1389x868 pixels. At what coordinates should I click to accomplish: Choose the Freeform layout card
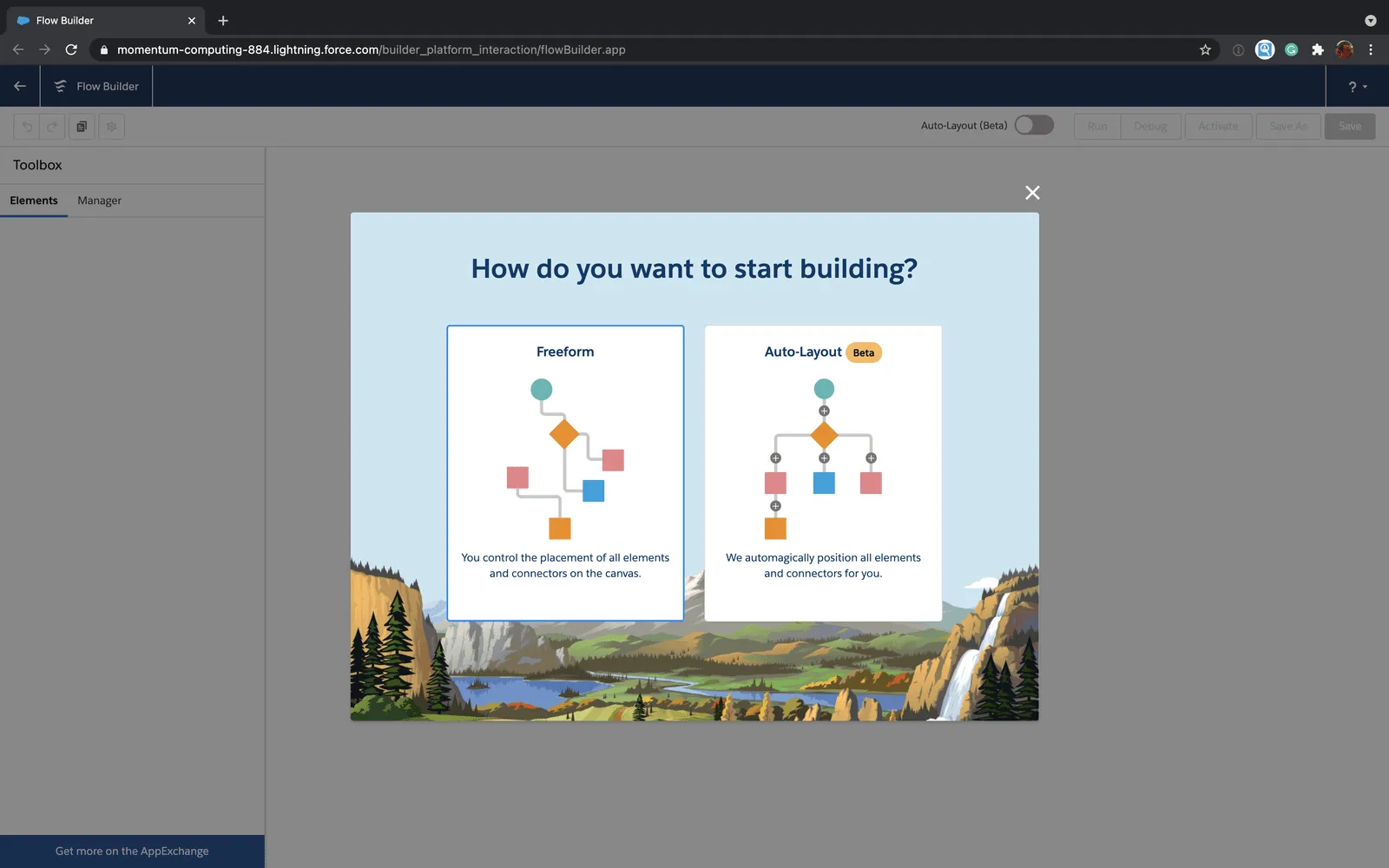coord(565,473)
